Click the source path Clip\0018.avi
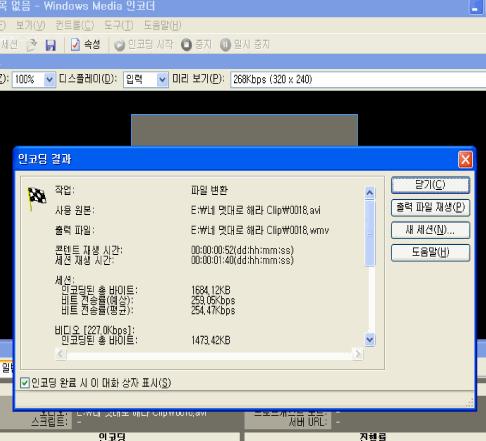 tap(256, 210)
